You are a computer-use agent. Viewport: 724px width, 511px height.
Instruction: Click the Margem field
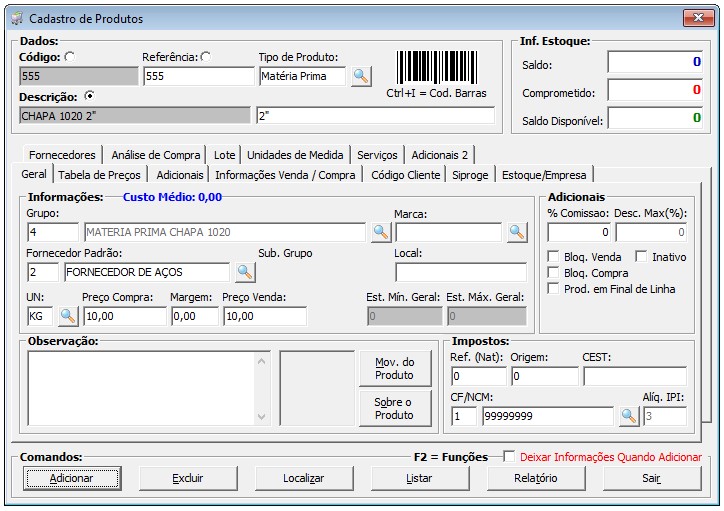pyautogui.click(x=194, y=316)
